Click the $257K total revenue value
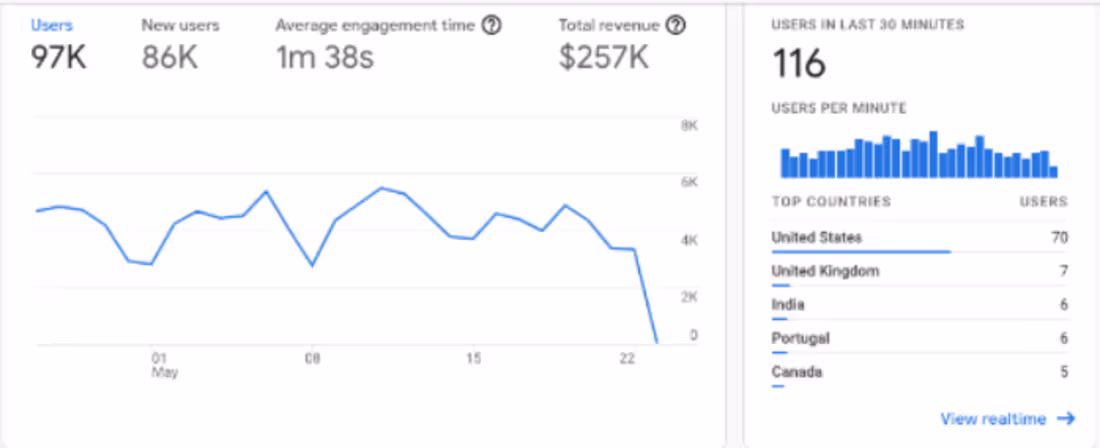Image resolution: width=1100 pixels, height=448 pixels. pos(604,58)
